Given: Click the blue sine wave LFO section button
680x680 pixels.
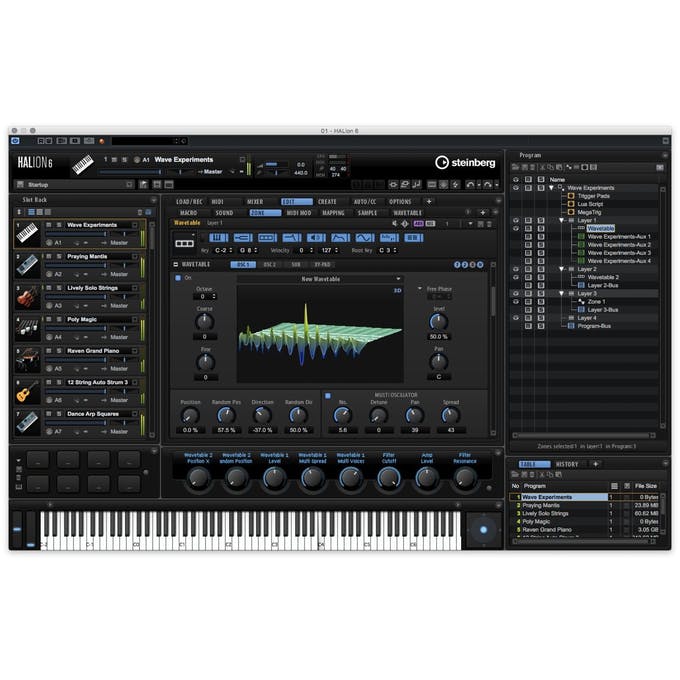Looking at the screenshot, I should tap(365, 238).
